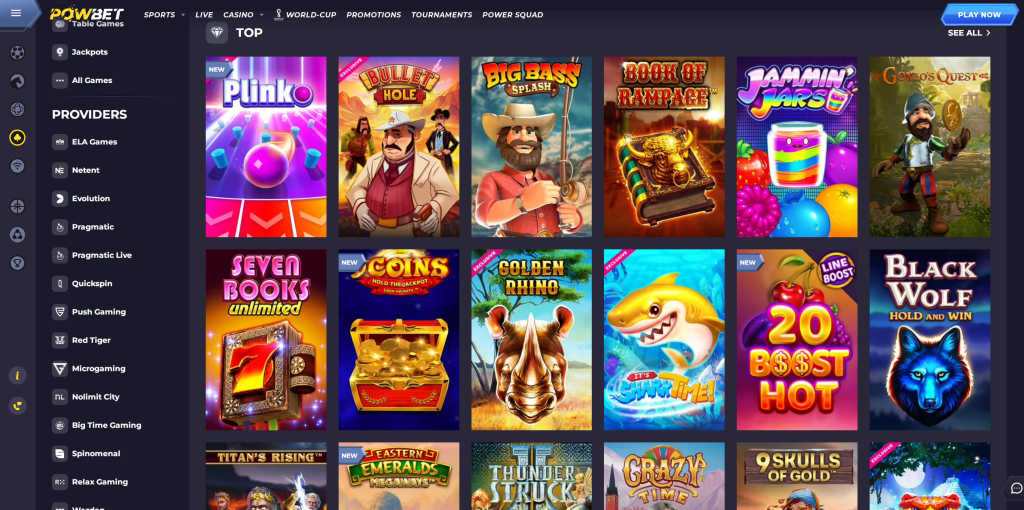Open the Jackpots category link

[90, 52]
